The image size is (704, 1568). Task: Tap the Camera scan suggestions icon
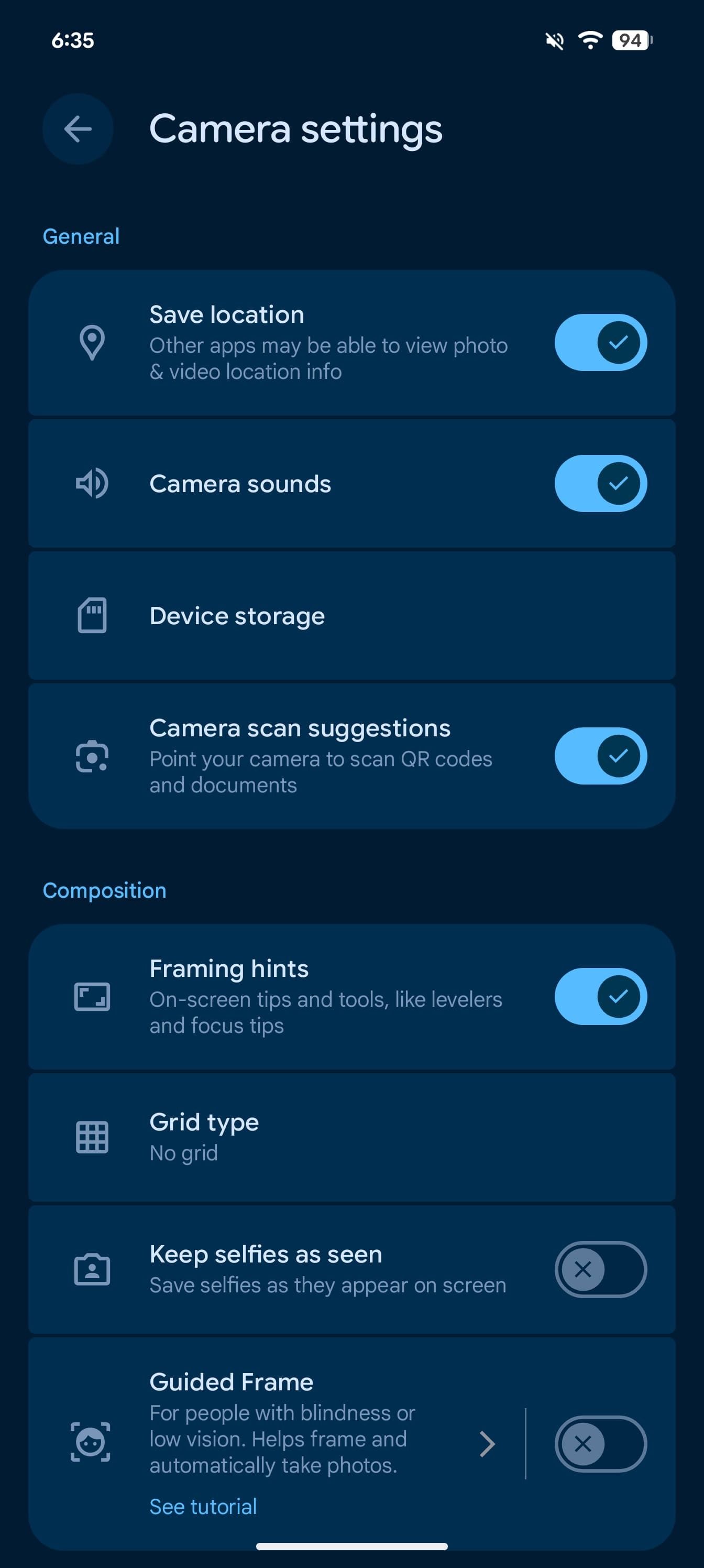tap(92, 756)
